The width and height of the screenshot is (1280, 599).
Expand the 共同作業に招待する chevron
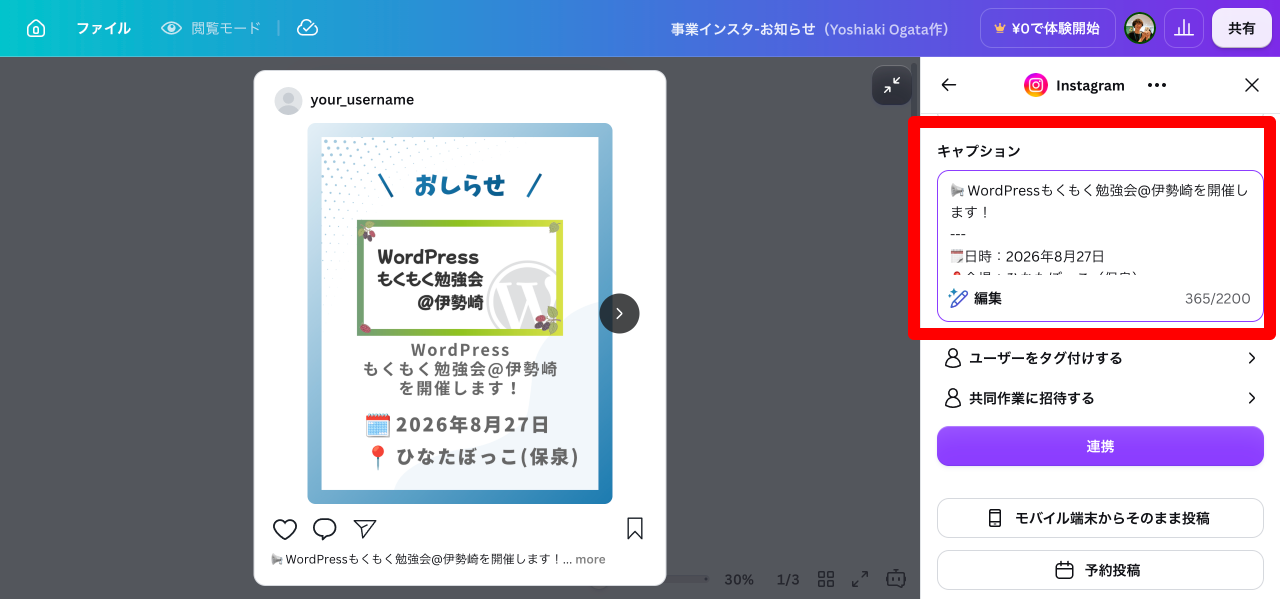[1252, 398]
